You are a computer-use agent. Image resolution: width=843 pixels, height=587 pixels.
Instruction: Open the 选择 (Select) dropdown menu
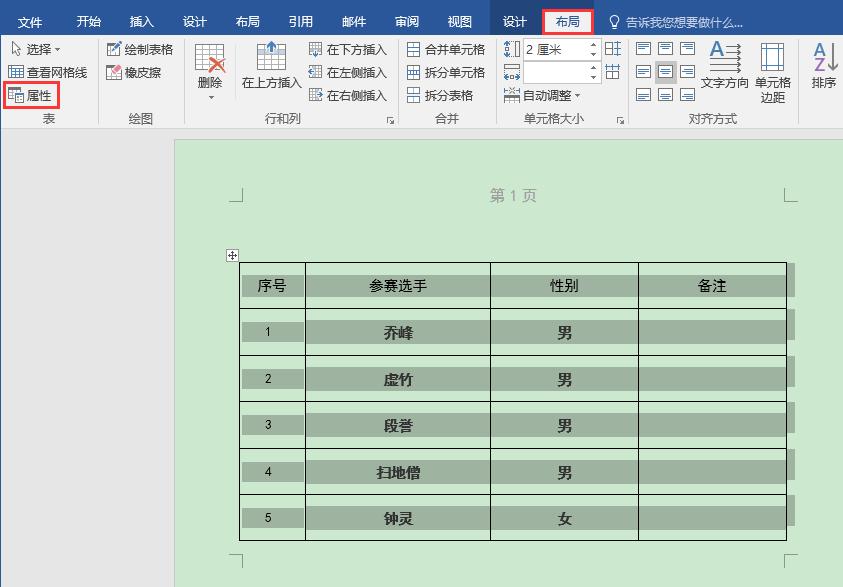pyautogui.click(x=35, y=46)
